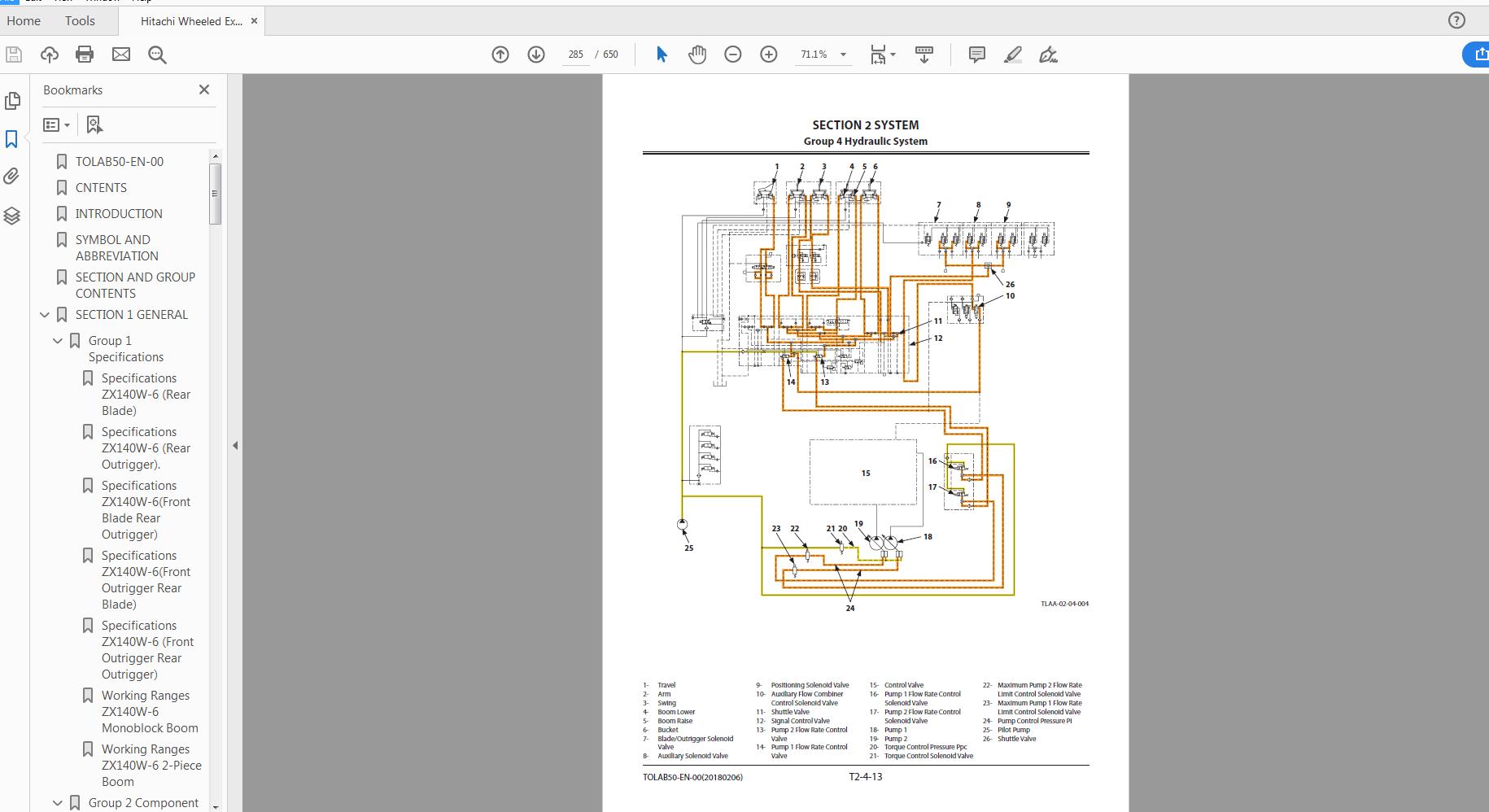Click the T2-4-13 page footer label
Screen dimensions: 1489x812
coord(866,777)
